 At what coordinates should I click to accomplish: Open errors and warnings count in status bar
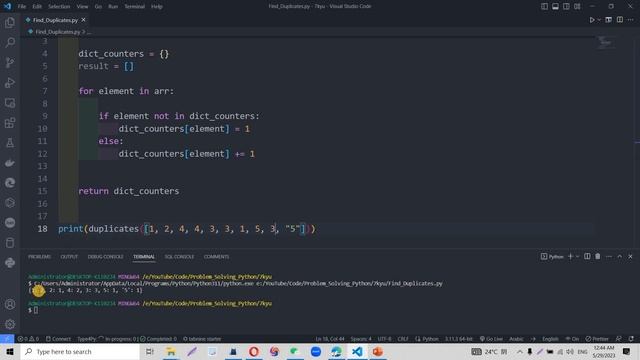[28, 339]
